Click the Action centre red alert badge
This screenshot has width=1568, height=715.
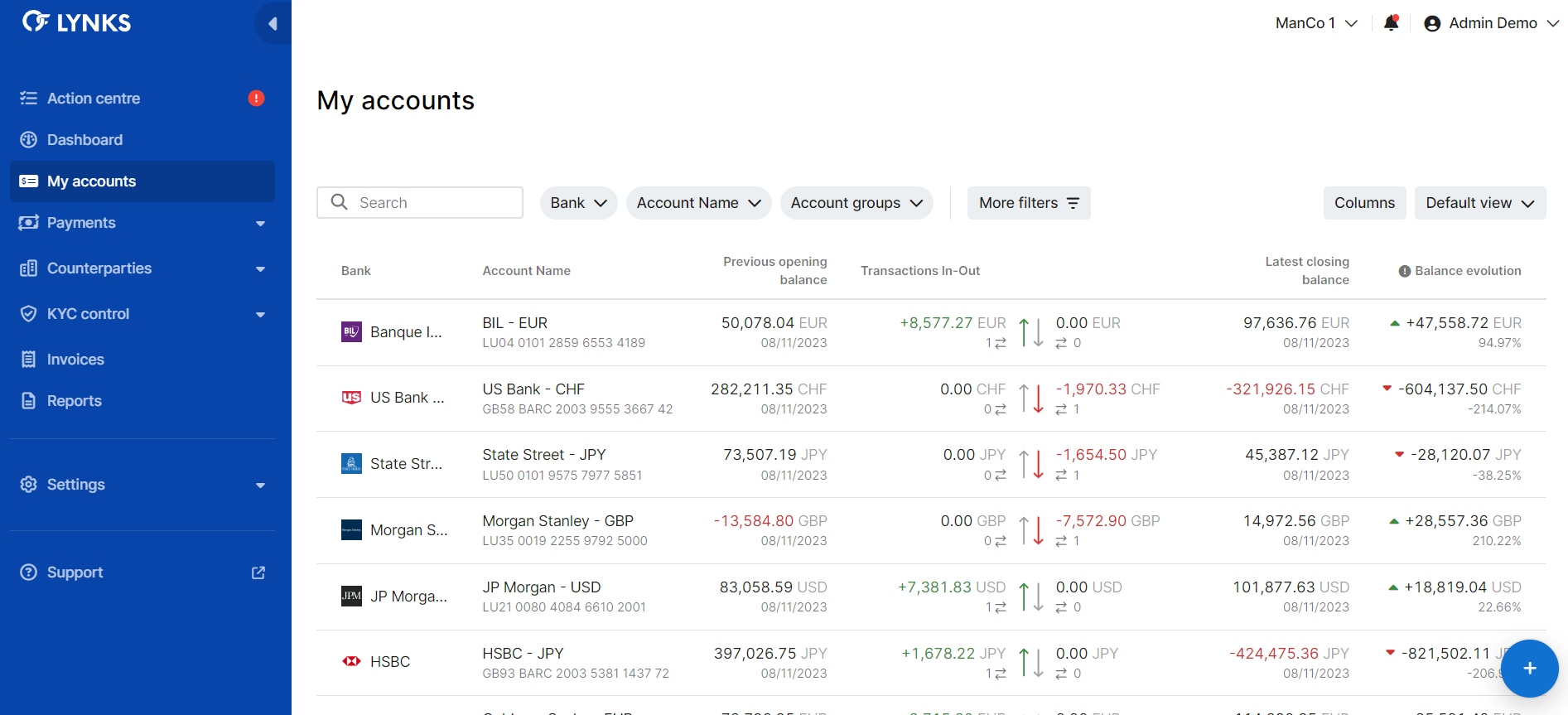point(256,99)
